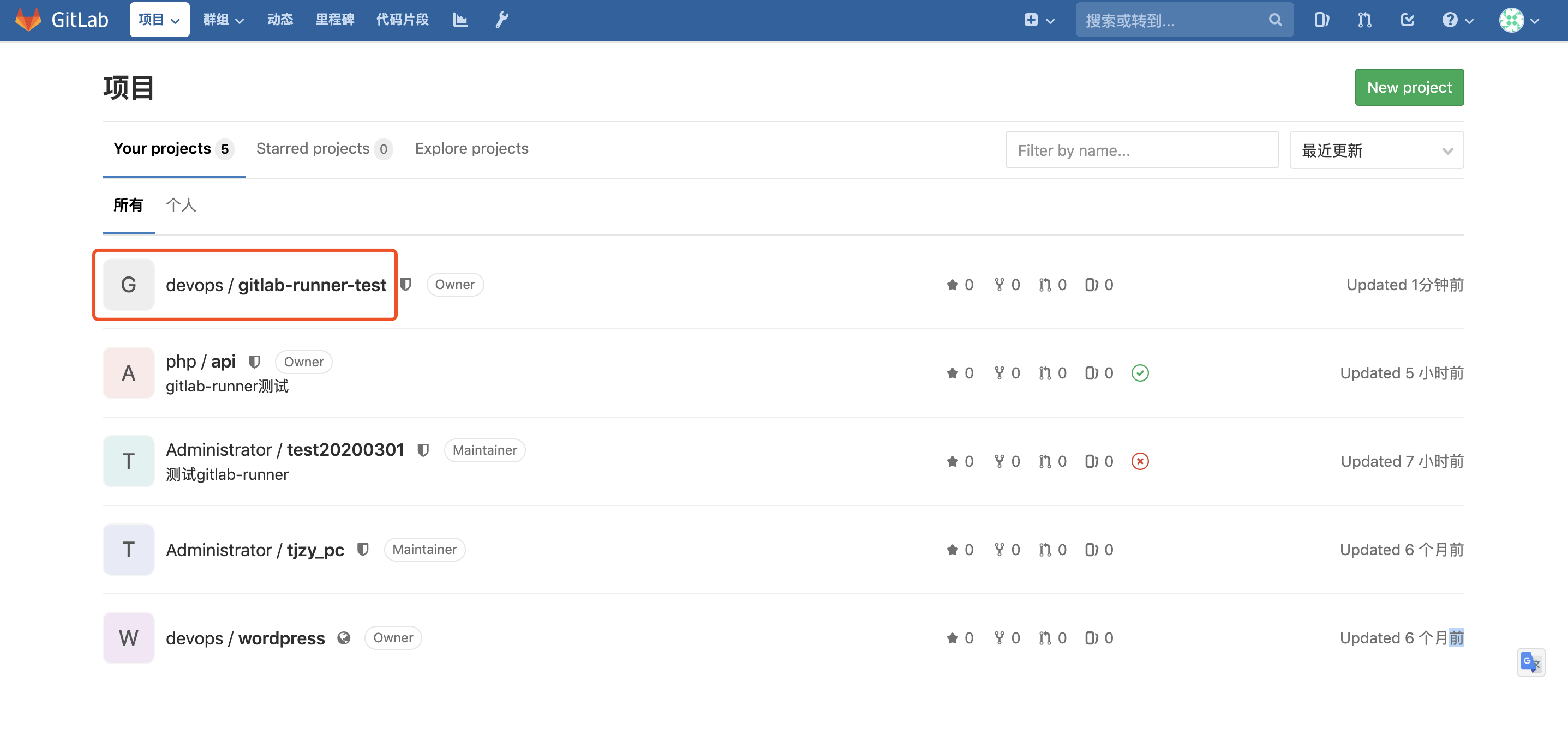Open the 最近更新 sort dropdown
The image size is (1568, 735).
1377,150
